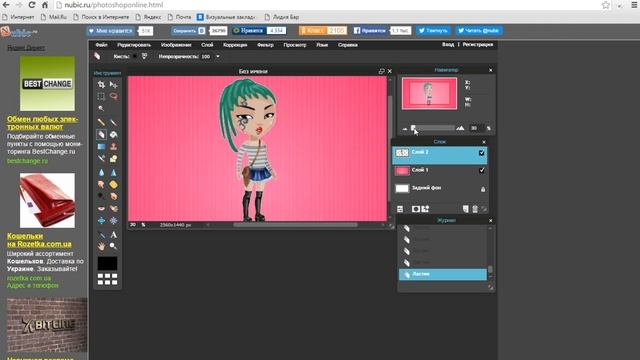This screenshot has height=360, width=640.
Task: Open Кошельки на Rozetka.com.ua ad link
Action: click(x=39, y=240)
